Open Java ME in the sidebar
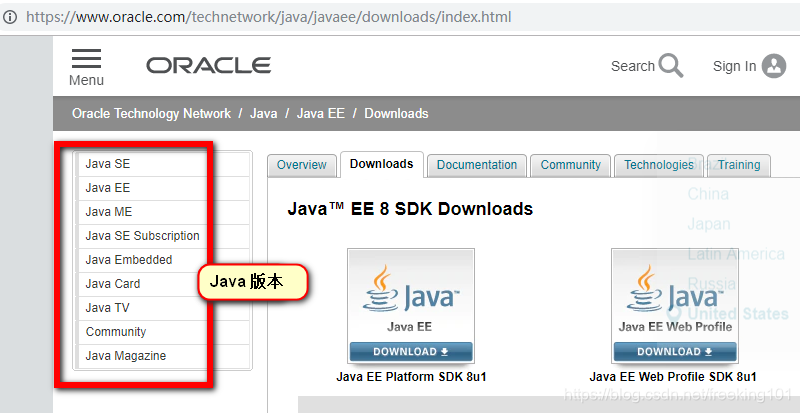Screen dimensions: 800x413 163,212
